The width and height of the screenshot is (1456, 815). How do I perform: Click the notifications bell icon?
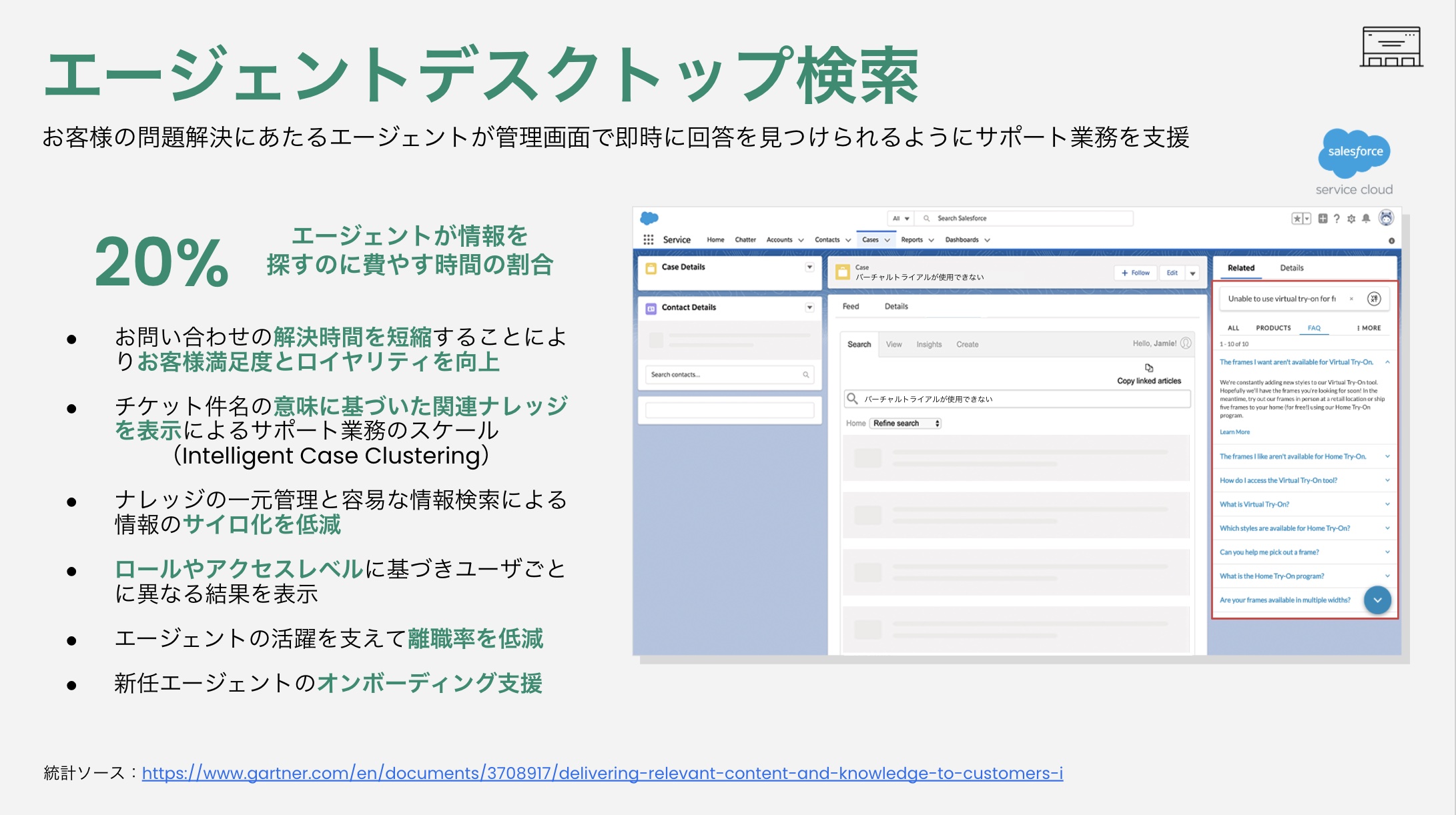(1366, 219)
